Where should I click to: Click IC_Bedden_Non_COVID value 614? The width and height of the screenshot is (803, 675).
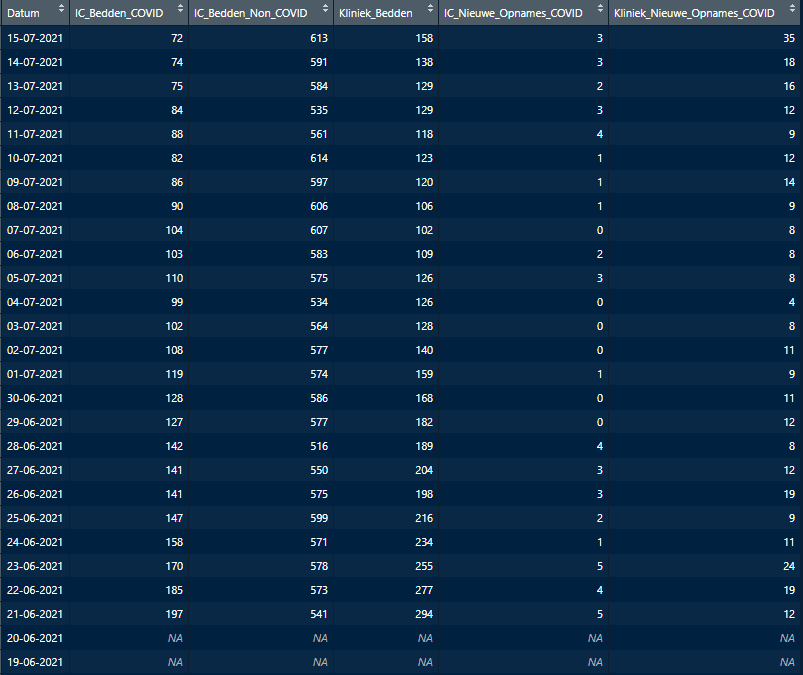(319, 158)
